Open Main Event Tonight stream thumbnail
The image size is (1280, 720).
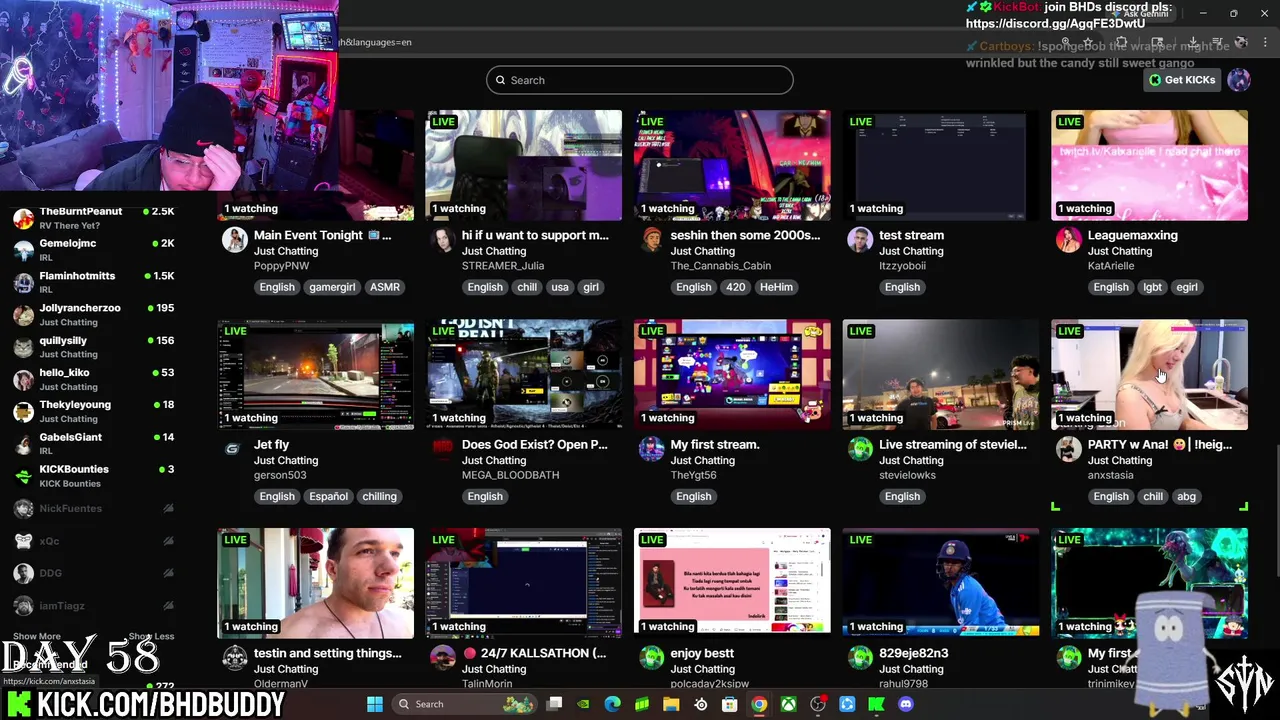point(316,165)
